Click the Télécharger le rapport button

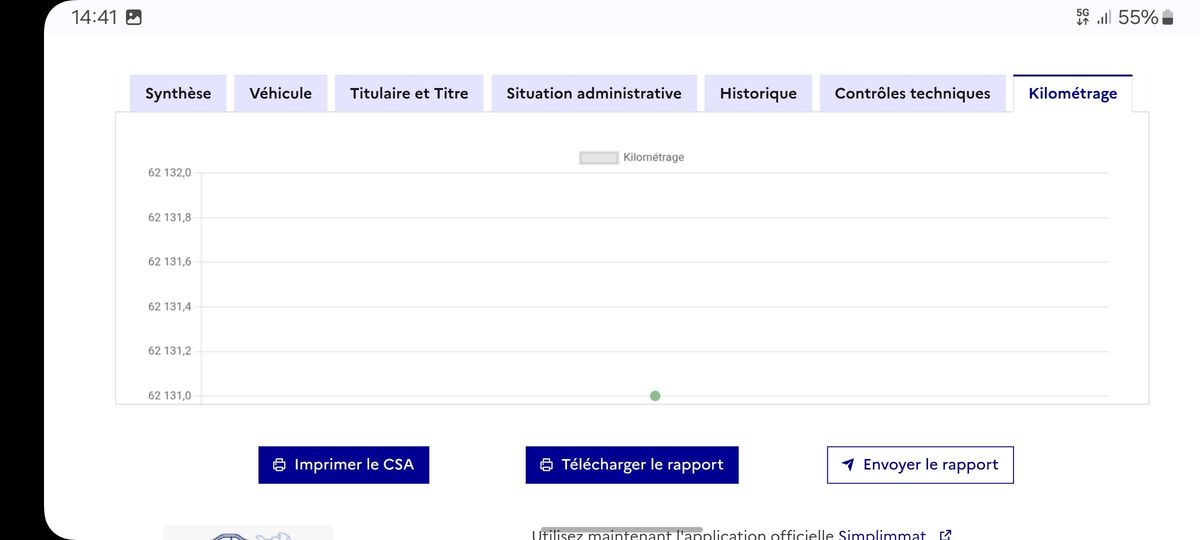pos(632,465)
